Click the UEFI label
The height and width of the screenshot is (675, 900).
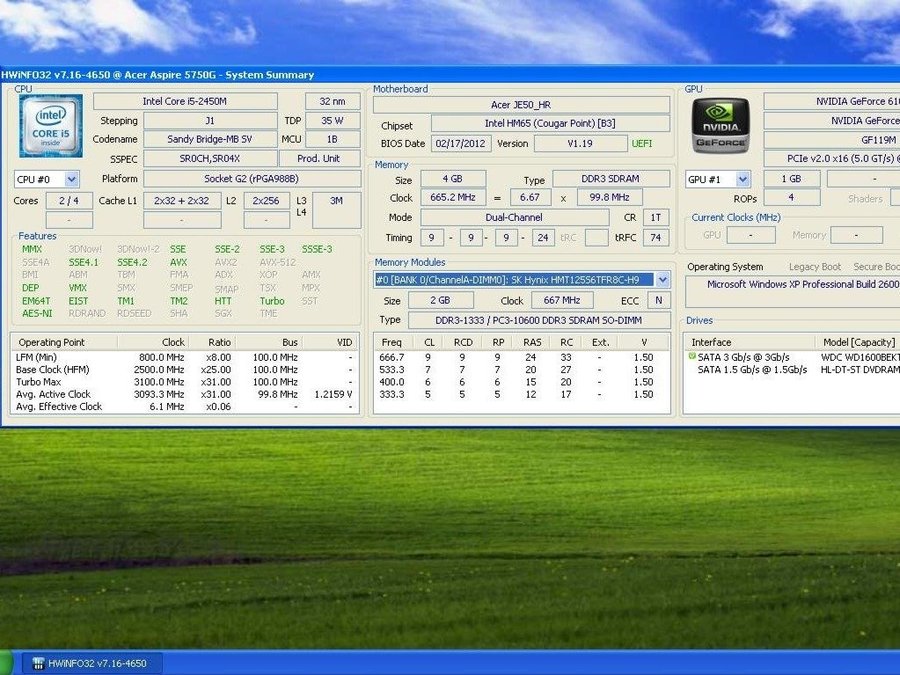pyautogui.click(x=642, y=143)
